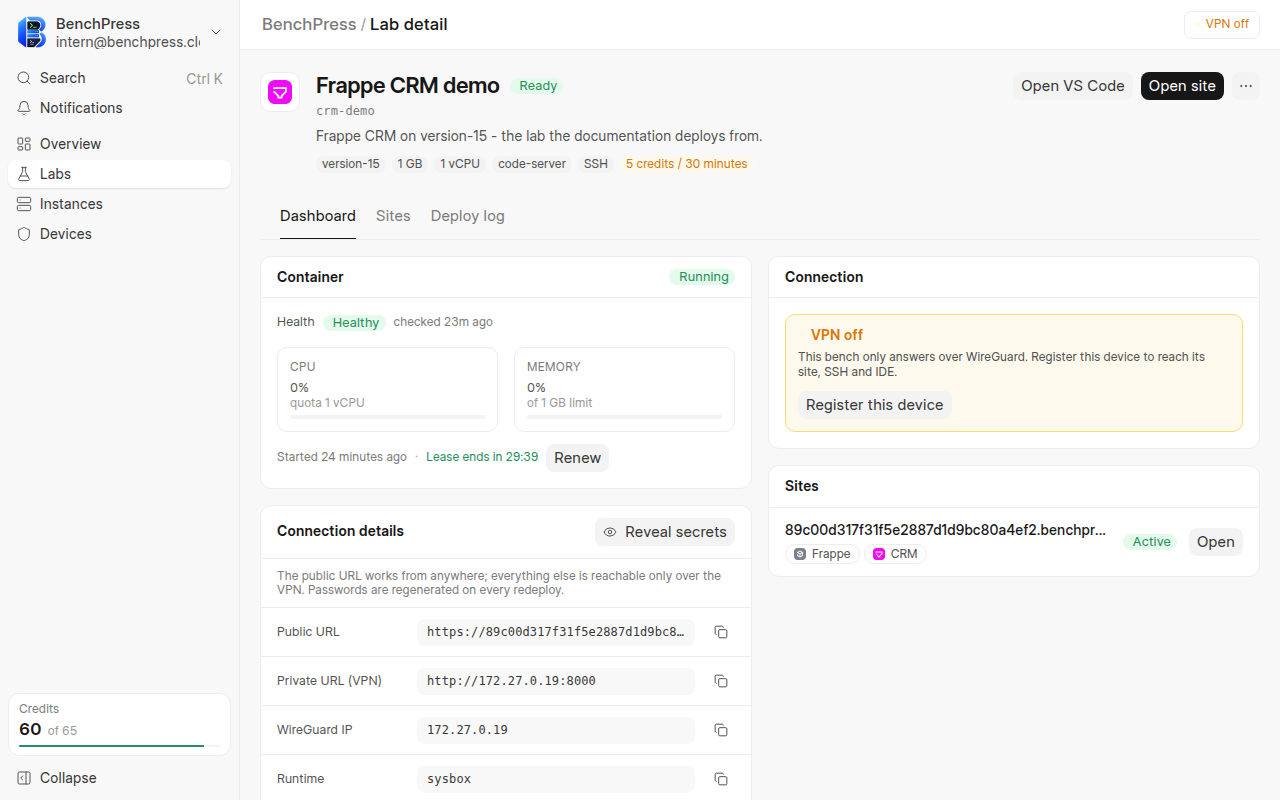Click the Frappe app tag
Viewport: 1280px width, 800px height.
tap(822, 554)
